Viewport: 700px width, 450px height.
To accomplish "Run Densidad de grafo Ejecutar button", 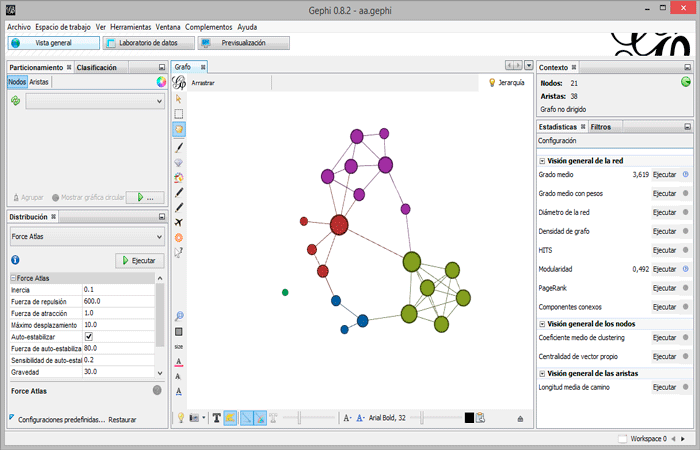I will [x=664, y=231].
